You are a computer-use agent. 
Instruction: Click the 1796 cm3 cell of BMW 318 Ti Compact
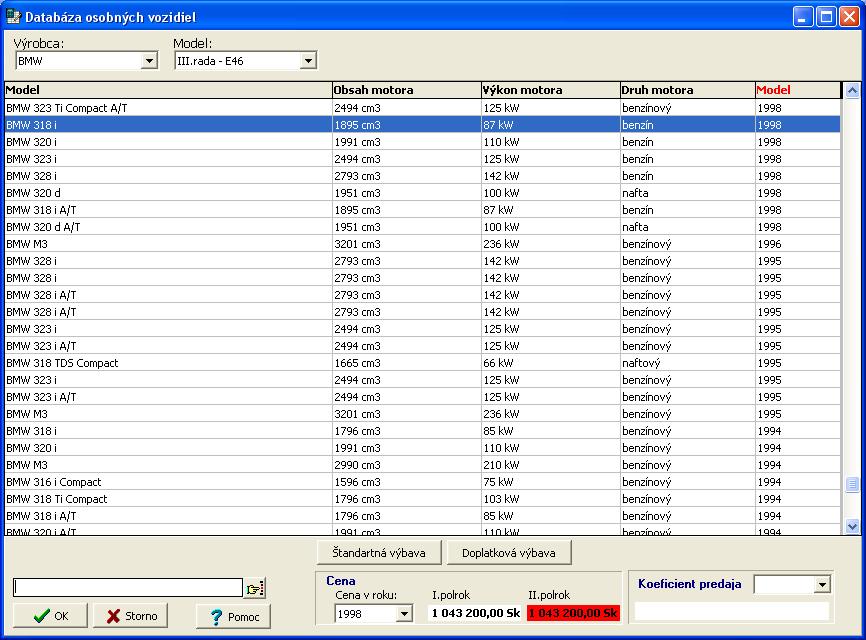(x=406, y=499)
